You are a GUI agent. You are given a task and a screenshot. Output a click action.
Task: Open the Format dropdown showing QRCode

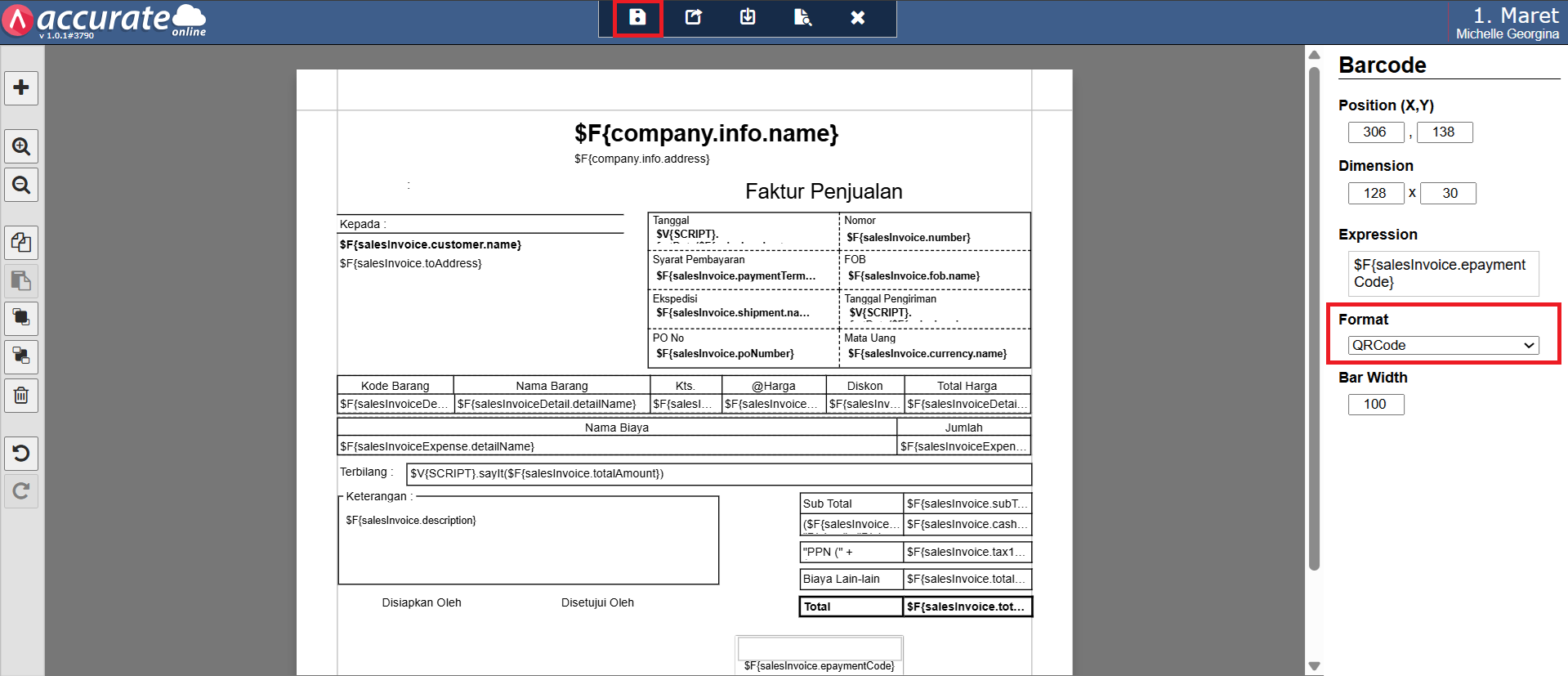[x=1443, y=345]
